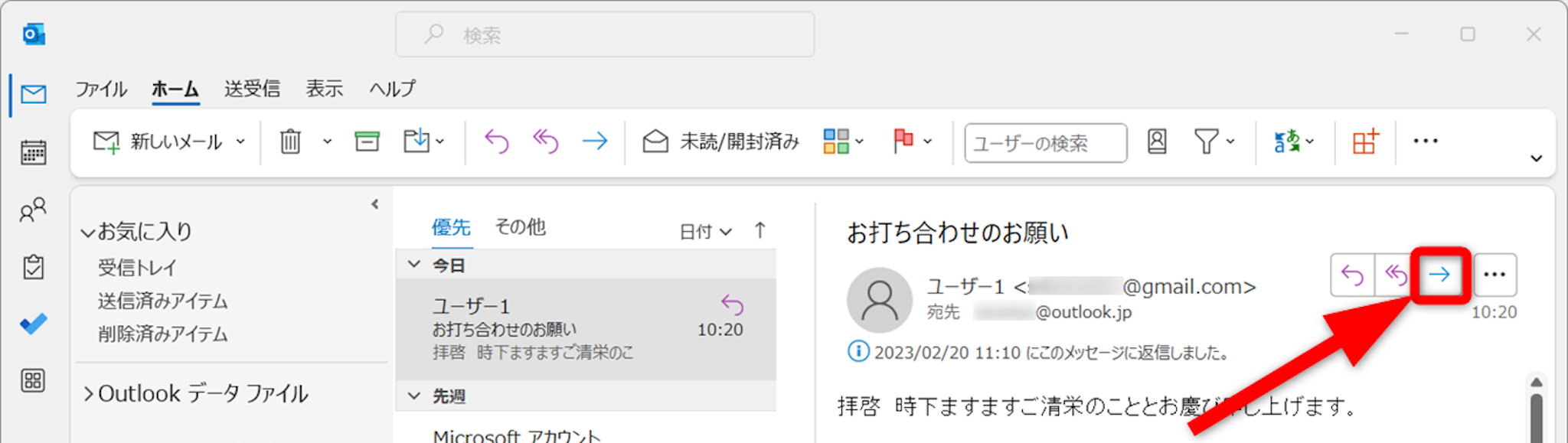
Task: Open the To Do checkmark app in the sidebar
Action: point(33,324)
